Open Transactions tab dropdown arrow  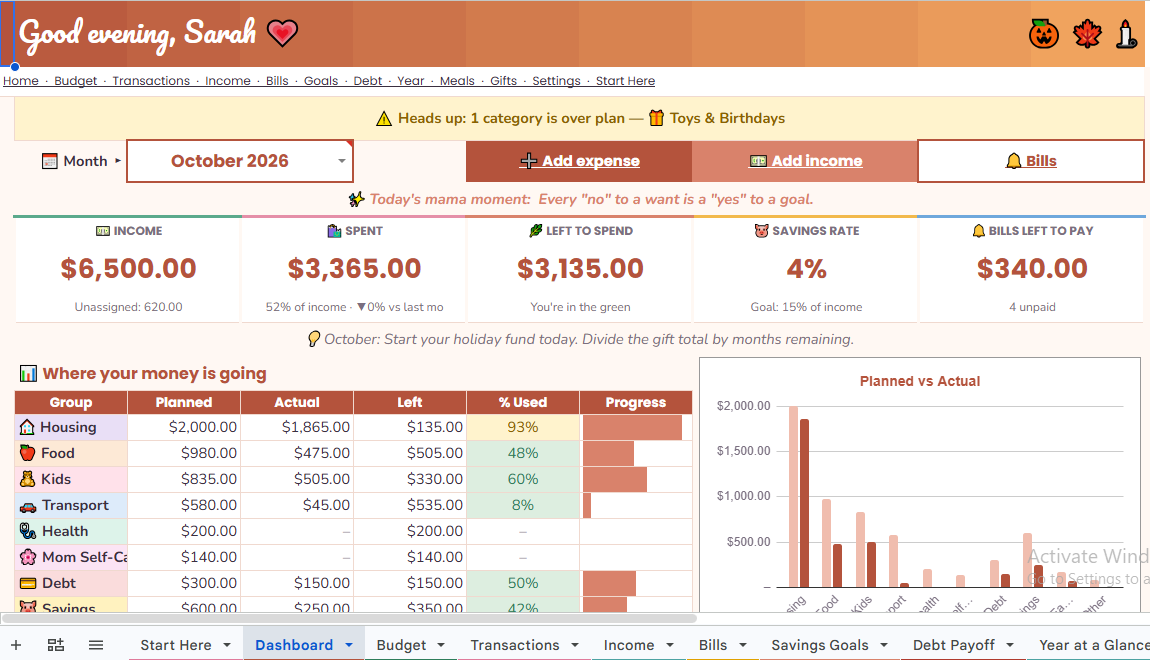point(575,645)
